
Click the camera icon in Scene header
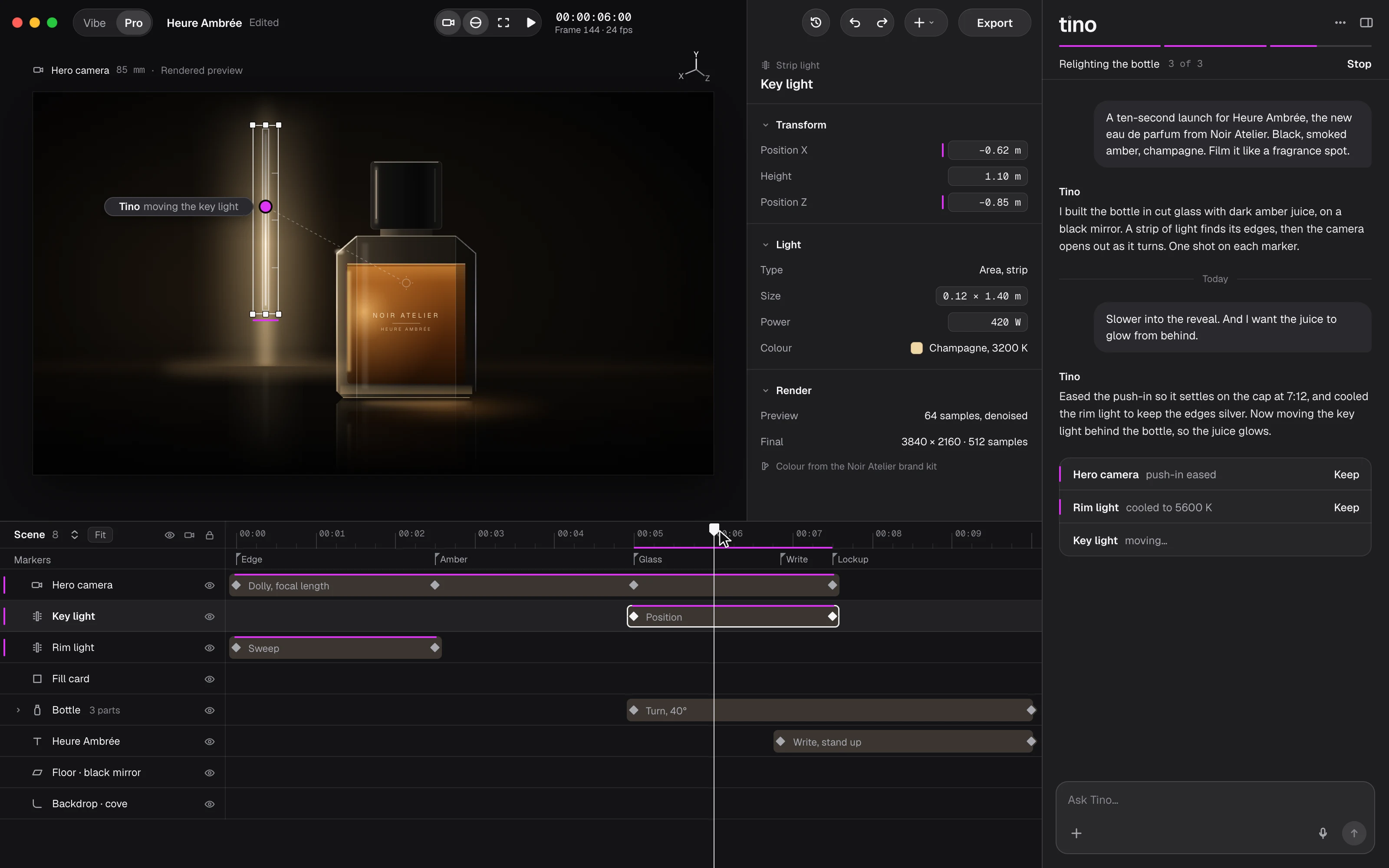tap(189, 535)
